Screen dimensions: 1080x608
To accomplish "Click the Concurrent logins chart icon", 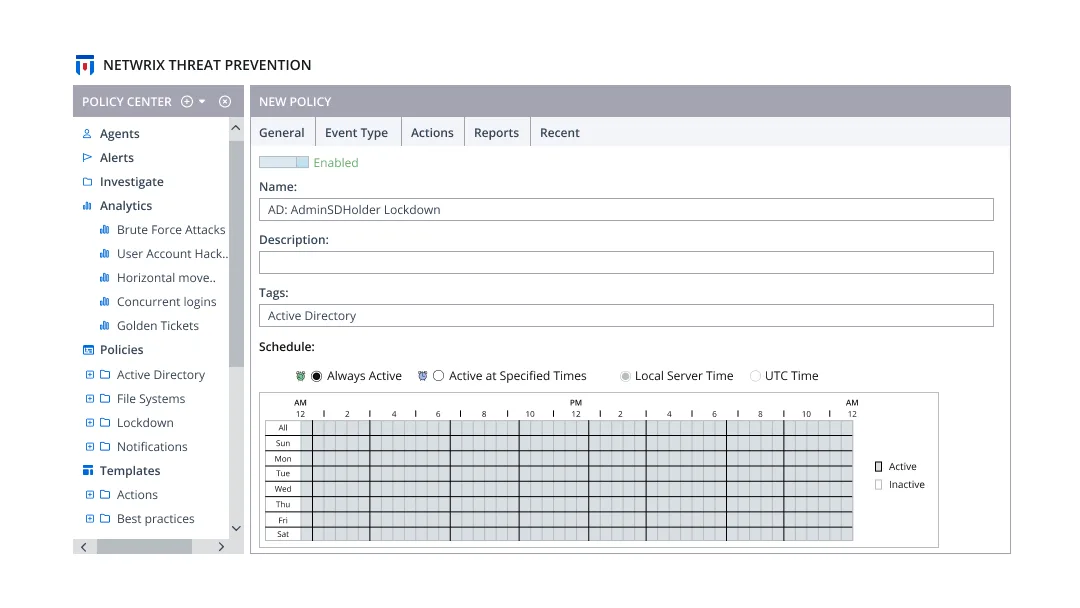I will pyautogui.click(x=105, y=302).
